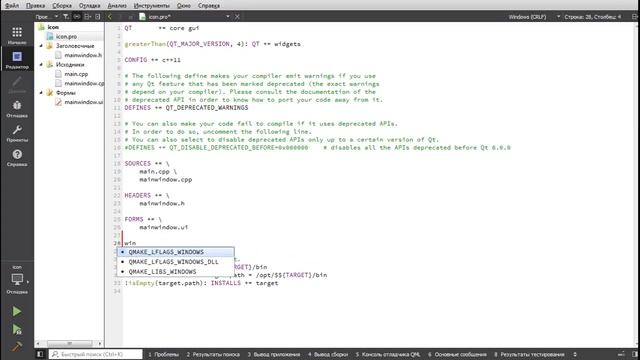The width and height of the screenshot is (640, 360).
Task: Open the Проблемы output pane
Action: 163,354
